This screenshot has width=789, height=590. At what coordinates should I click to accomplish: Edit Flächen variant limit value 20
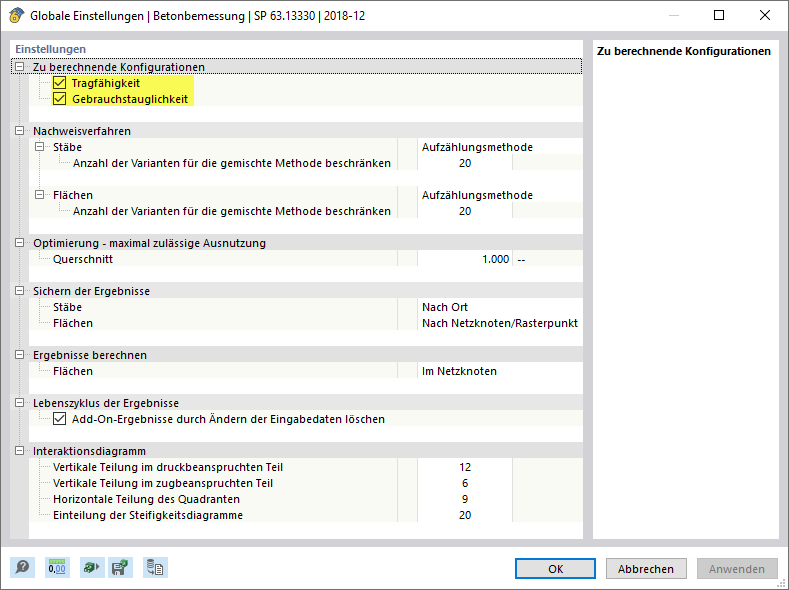click(x=464, y=211)
